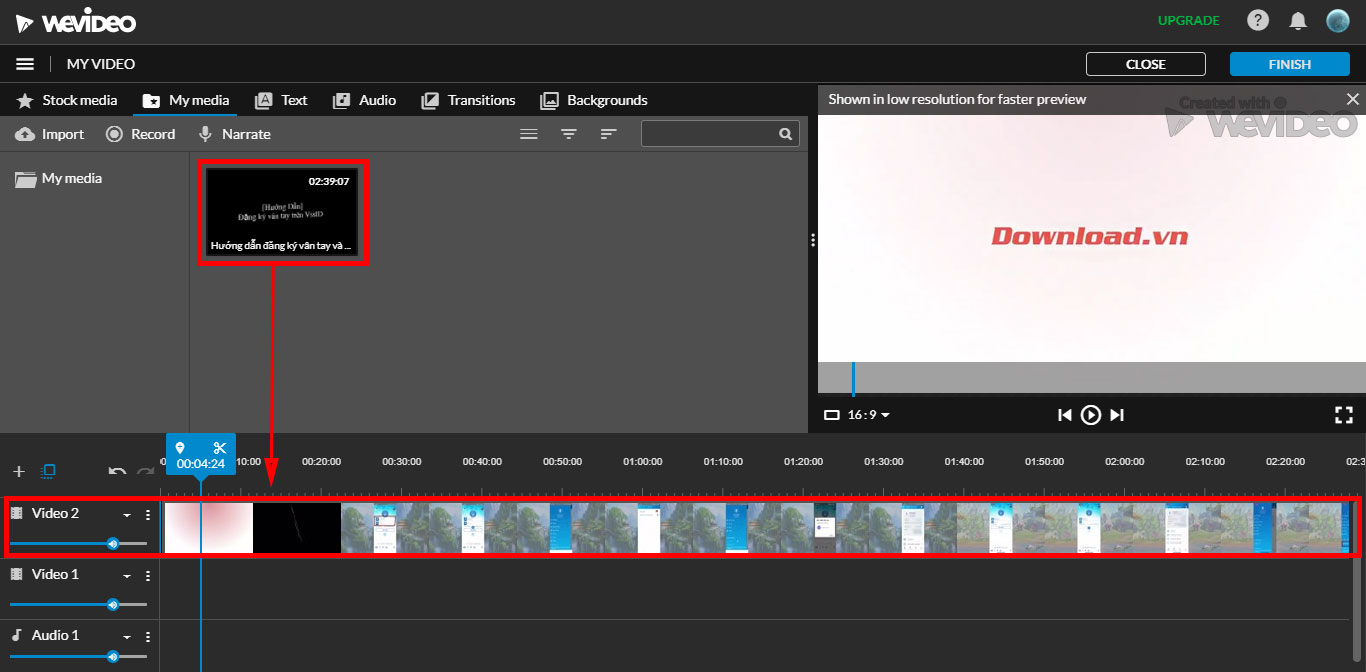This screenshot has width=1366, height=672.
Task: Expand the Video 2 track dropdown arrow
Action: pos(127,515)
